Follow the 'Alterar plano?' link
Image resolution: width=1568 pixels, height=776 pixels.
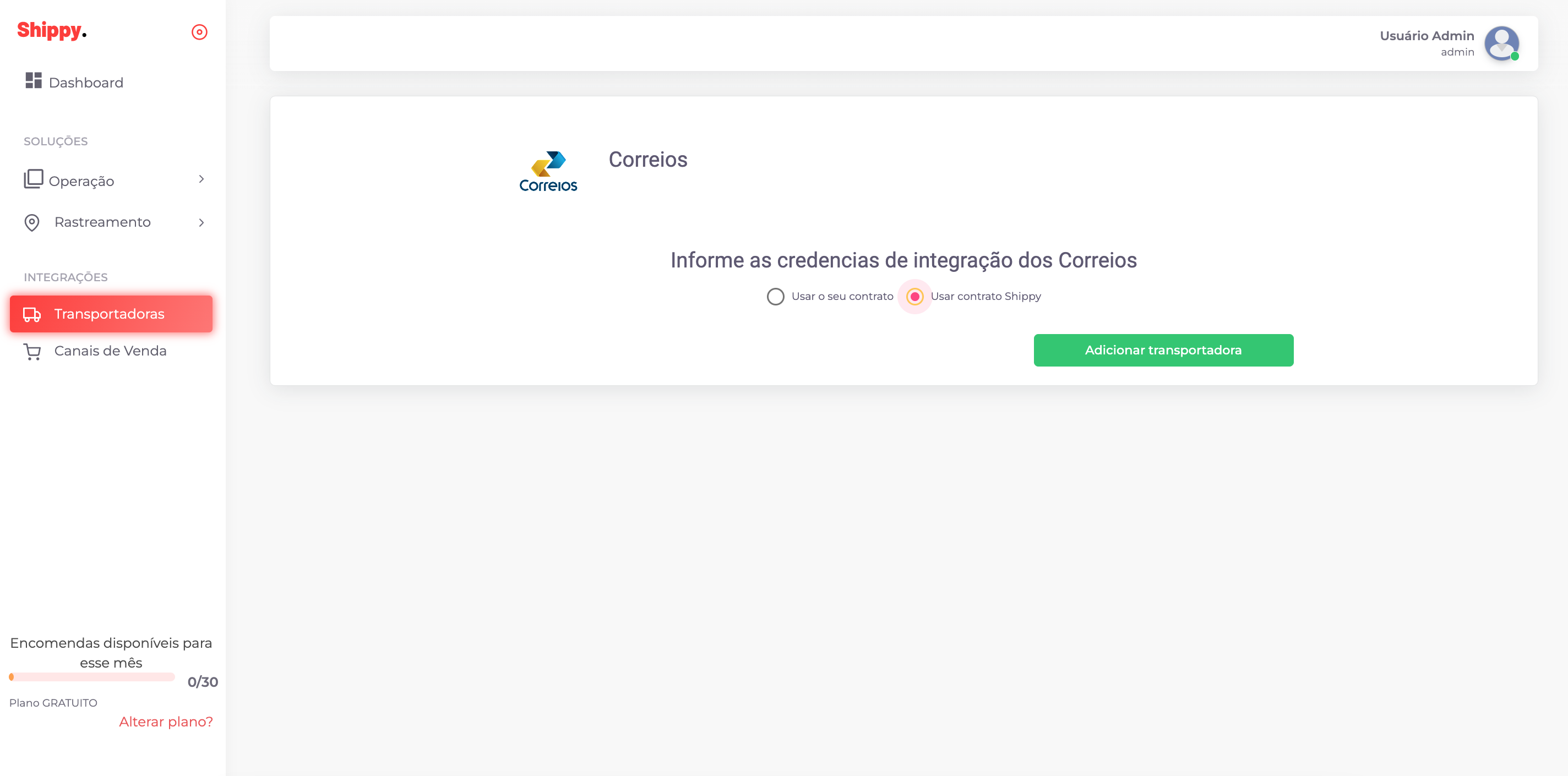166,722
